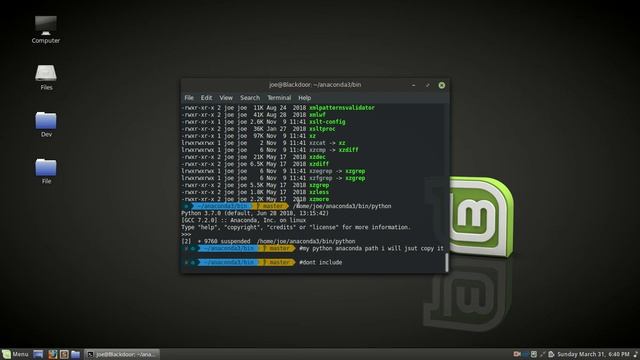Viewport: 640px width, 360px height.
Task: Launch the terminal launcher icon beside Firefox
Action: coord(64,354)
